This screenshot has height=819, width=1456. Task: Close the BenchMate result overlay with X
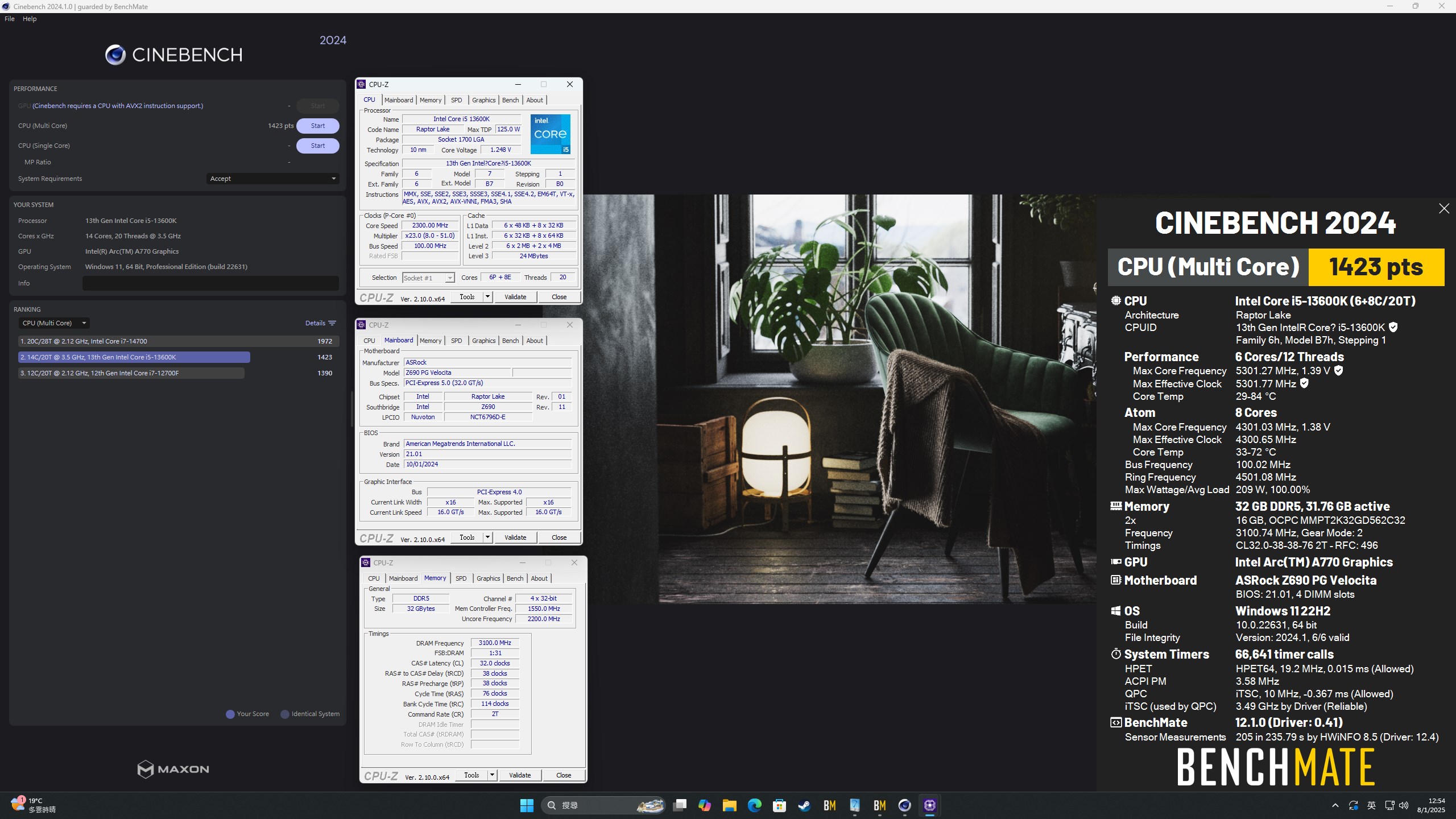pyautogui.click(x=1443, y=209)
